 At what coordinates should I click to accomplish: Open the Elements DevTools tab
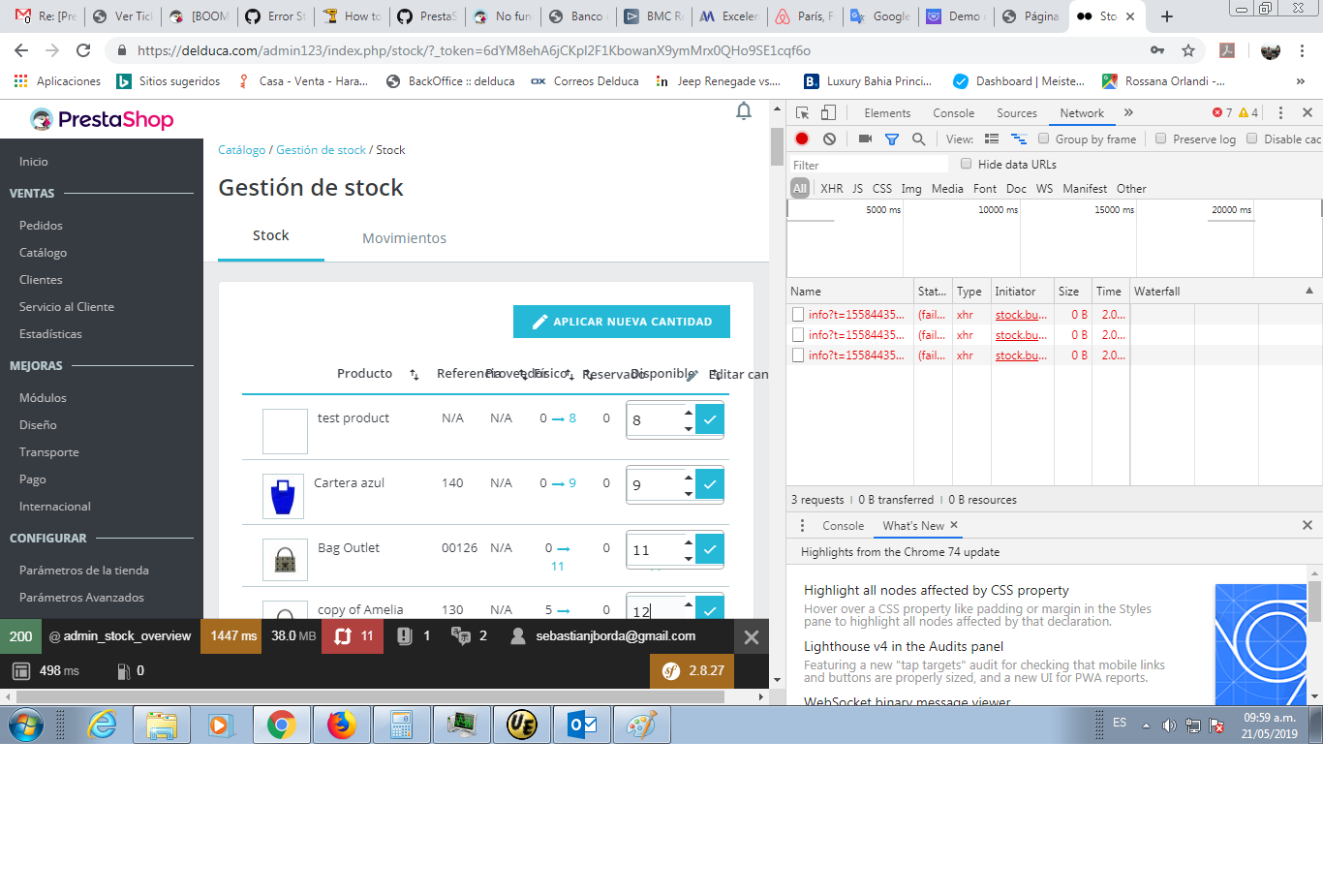(887, 113)
